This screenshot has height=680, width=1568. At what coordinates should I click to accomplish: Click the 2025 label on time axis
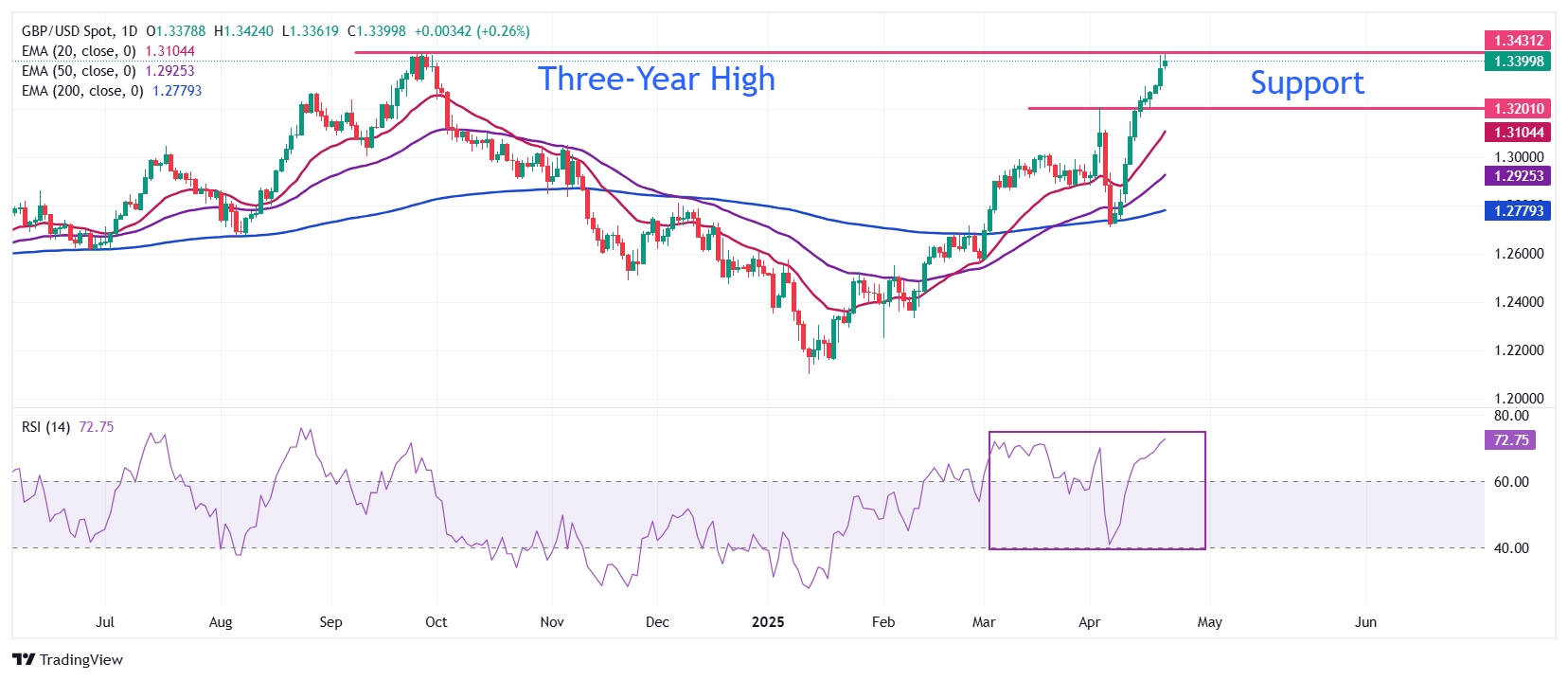(768, 622)
